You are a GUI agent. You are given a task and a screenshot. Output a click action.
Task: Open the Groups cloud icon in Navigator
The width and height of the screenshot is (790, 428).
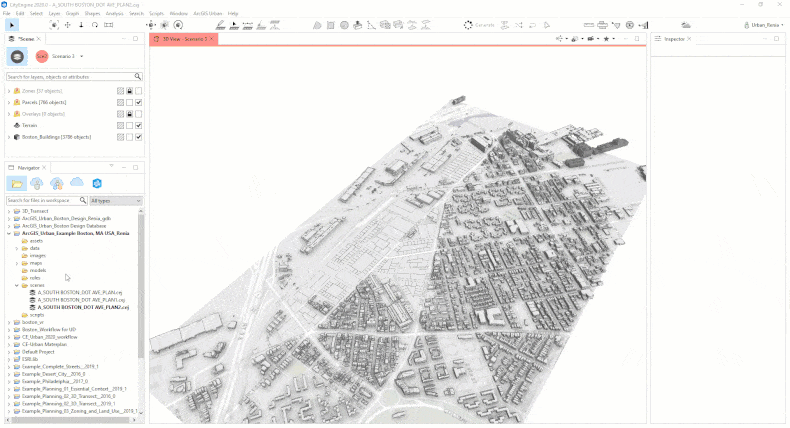(x=57, y=184)
